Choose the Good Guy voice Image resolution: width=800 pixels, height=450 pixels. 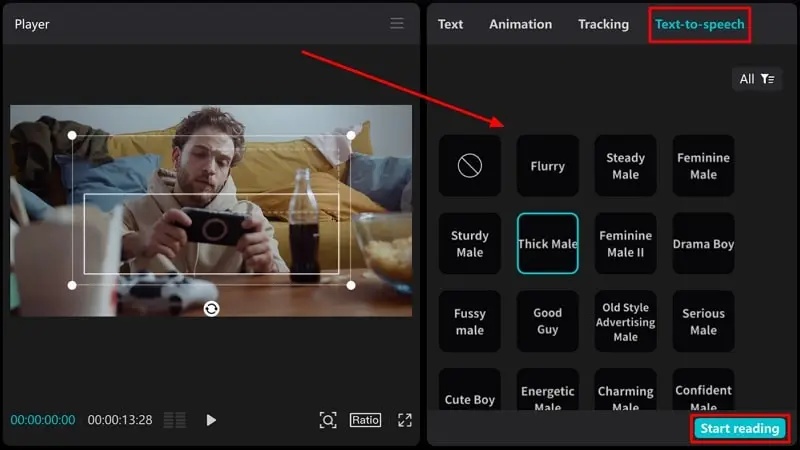tap(547, 321)
